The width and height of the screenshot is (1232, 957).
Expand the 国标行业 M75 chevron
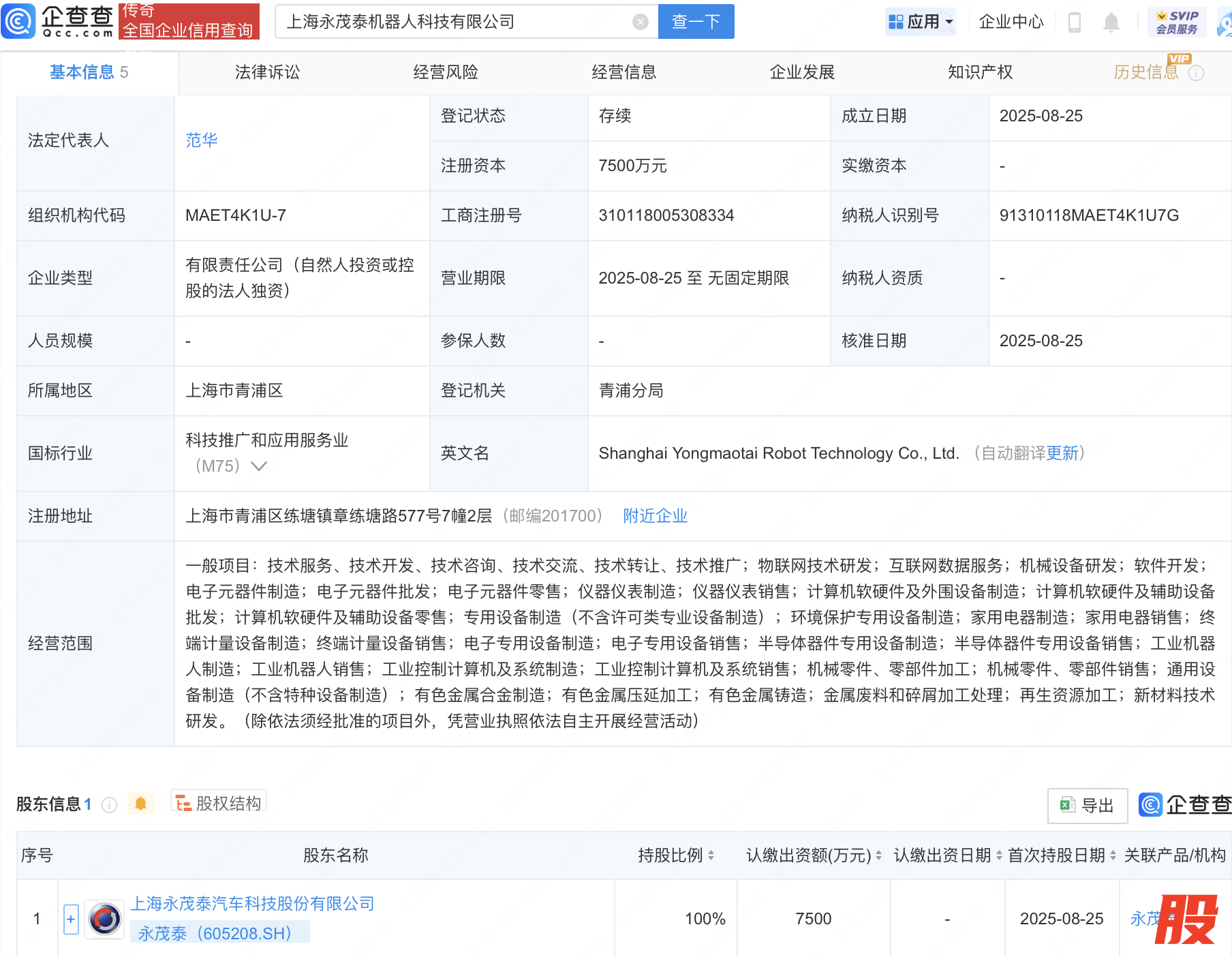pos(259,466)
